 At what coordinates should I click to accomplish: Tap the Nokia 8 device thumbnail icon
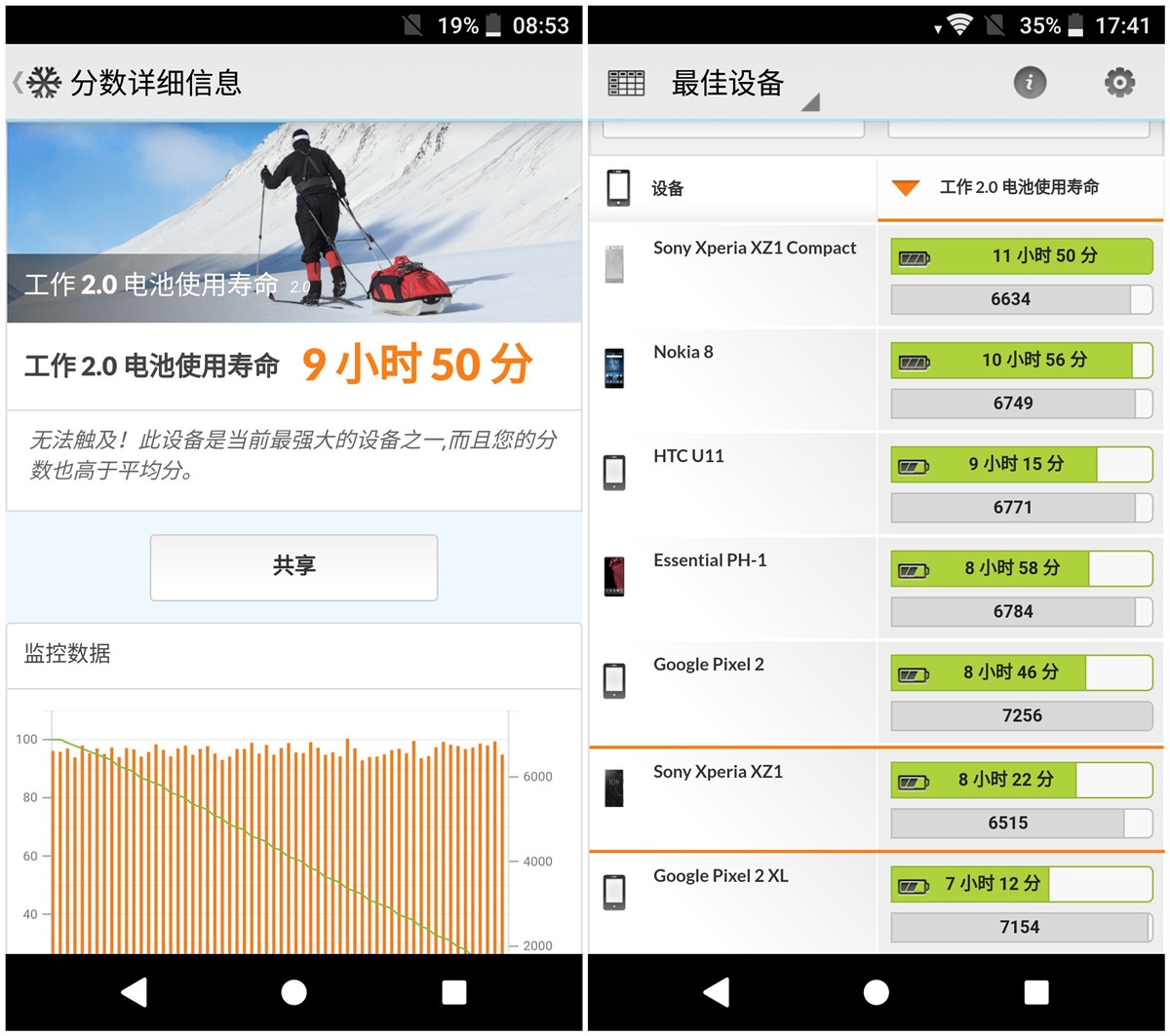tap(614, 366)
